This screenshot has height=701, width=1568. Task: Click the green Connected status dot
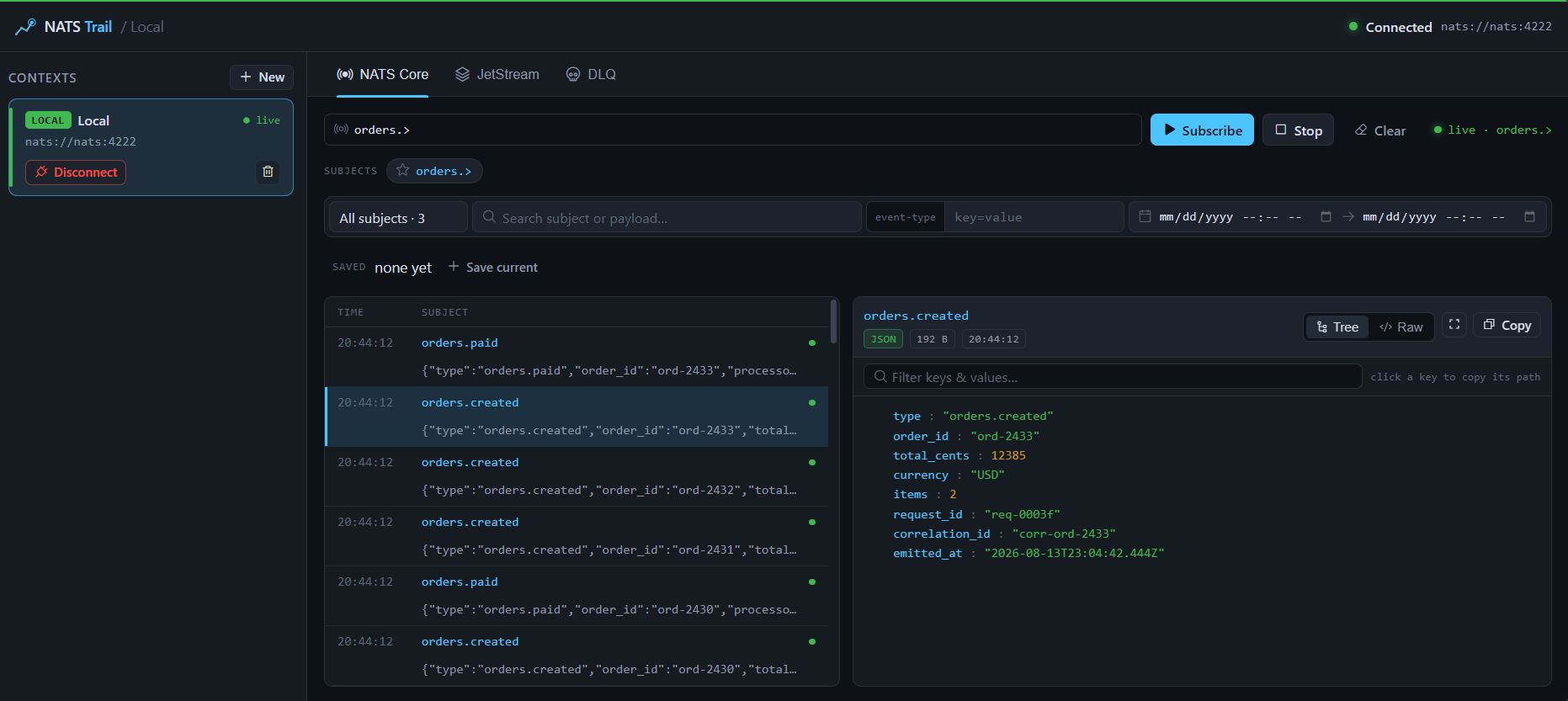(x=1353, y=26)
